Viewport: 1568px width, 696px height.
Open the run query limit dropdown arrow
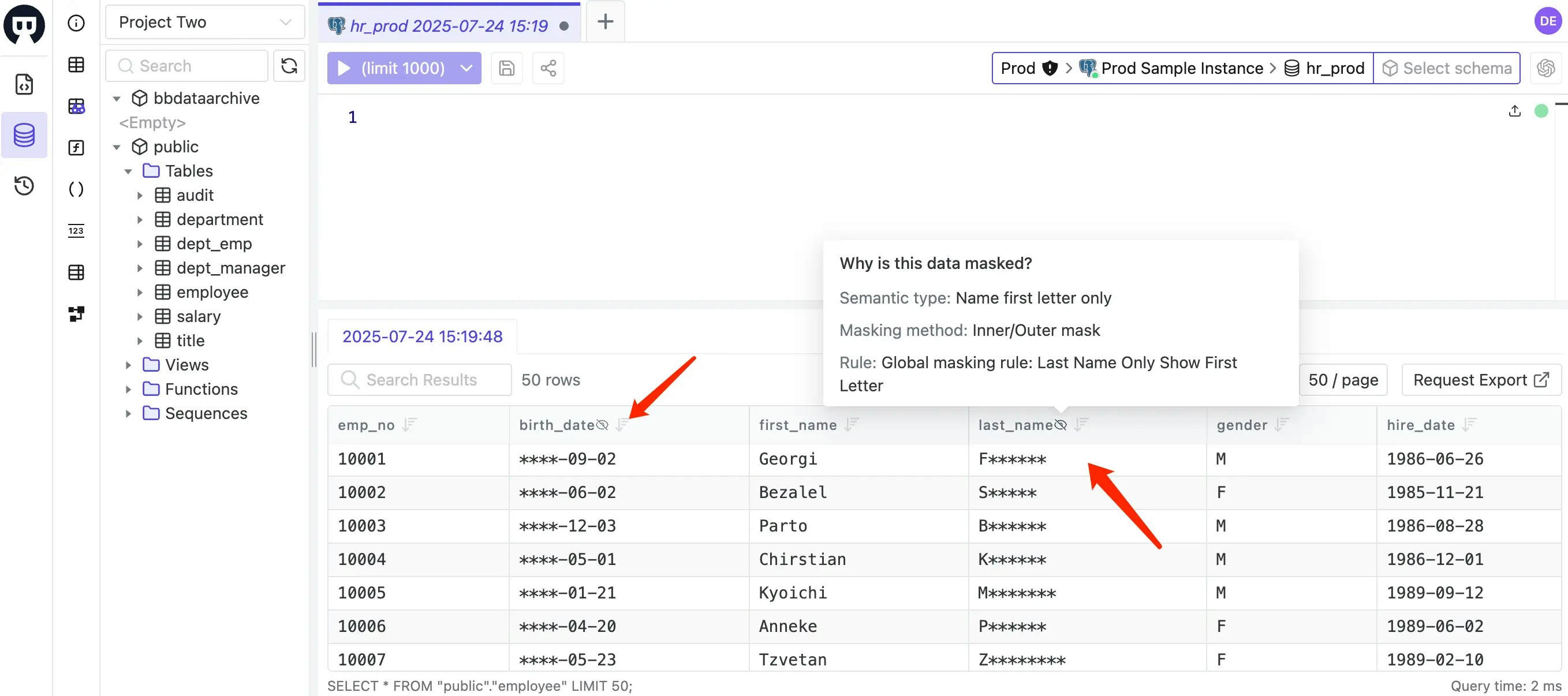(466, 68)
